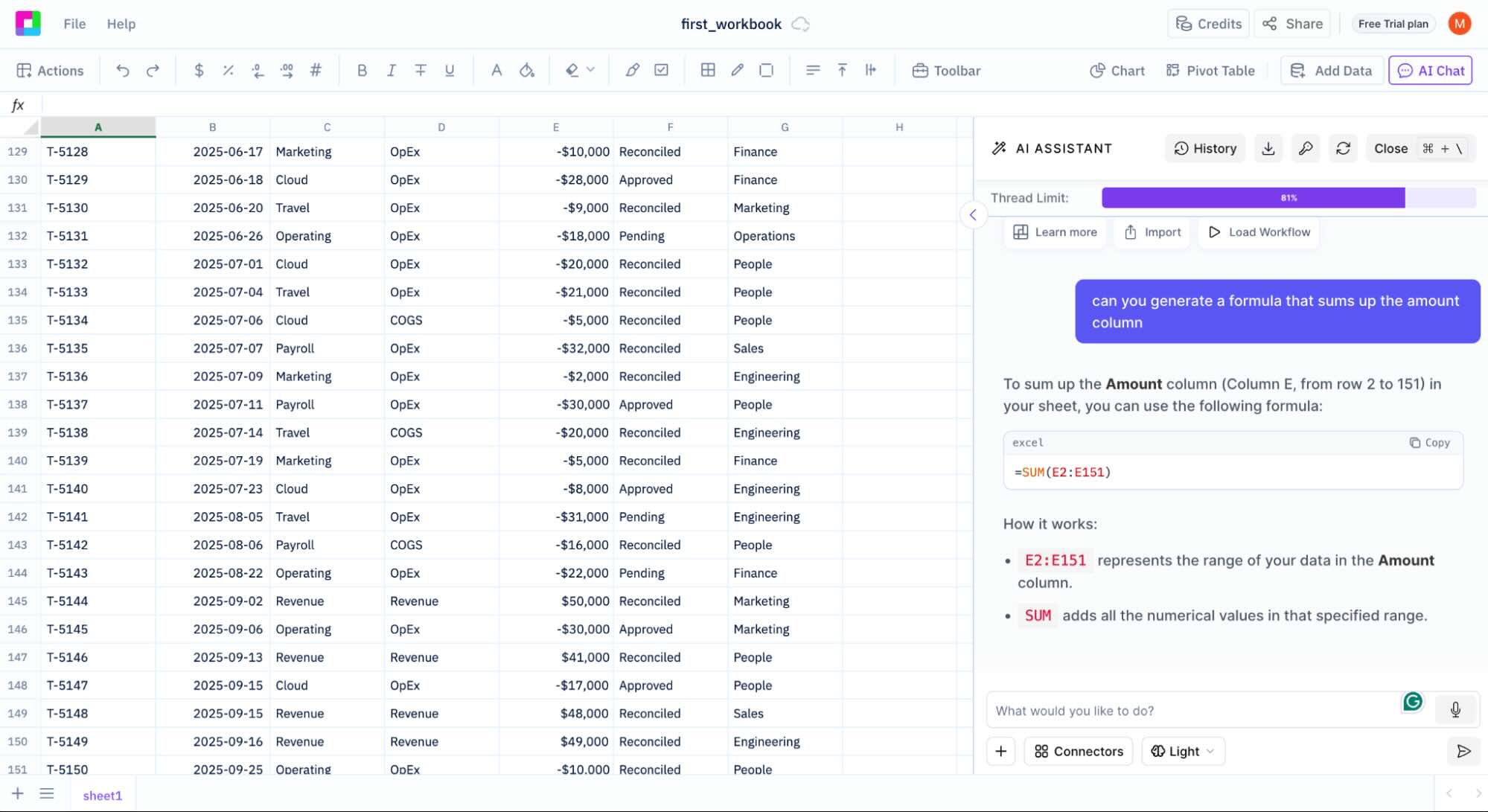Toggle bold formatting
This screenshot has height=812, width=1488.
click(x=362, y=71)
